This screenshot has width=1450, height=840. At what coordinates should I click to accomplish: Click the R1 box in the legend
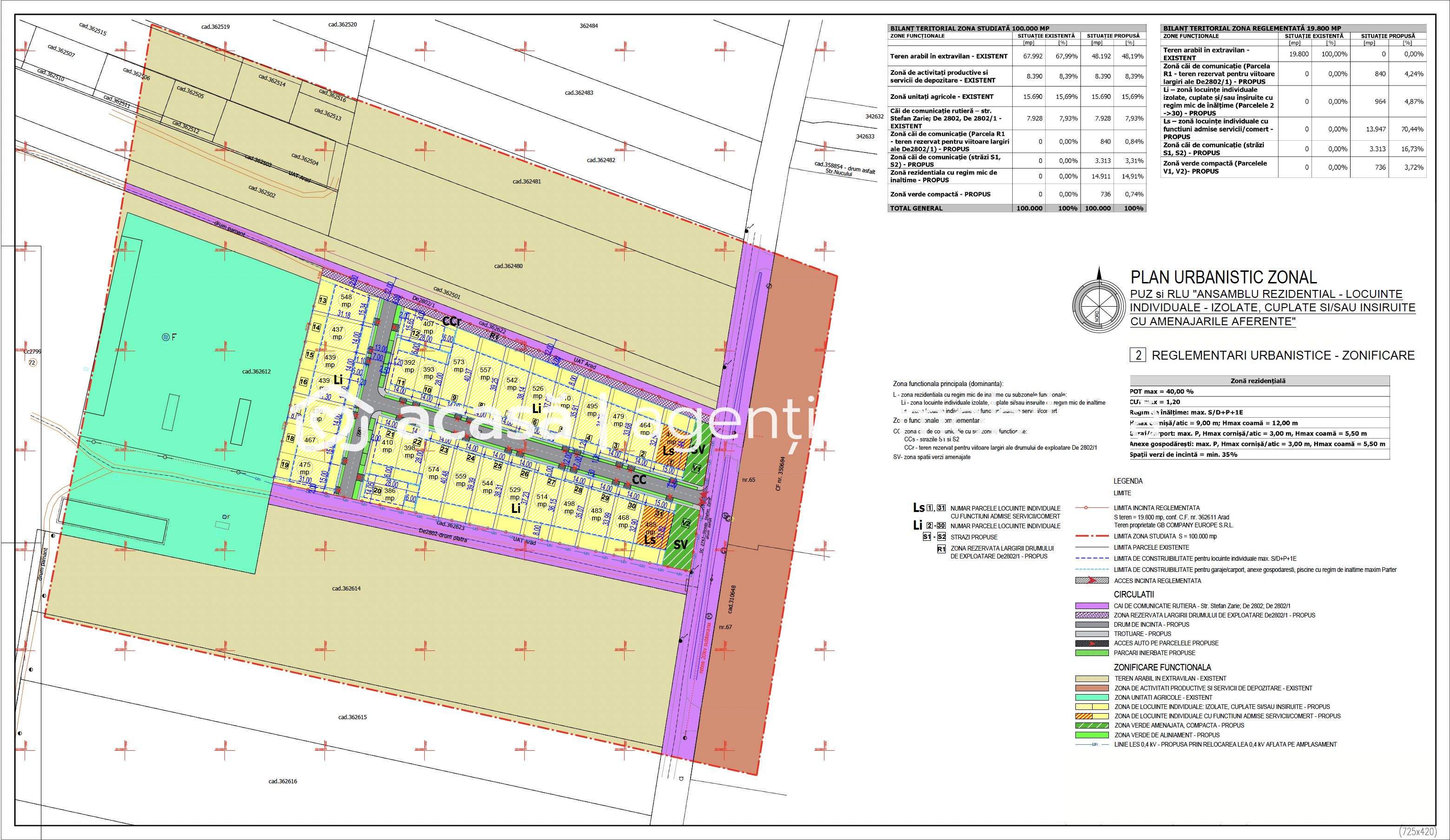click(942, 550)
